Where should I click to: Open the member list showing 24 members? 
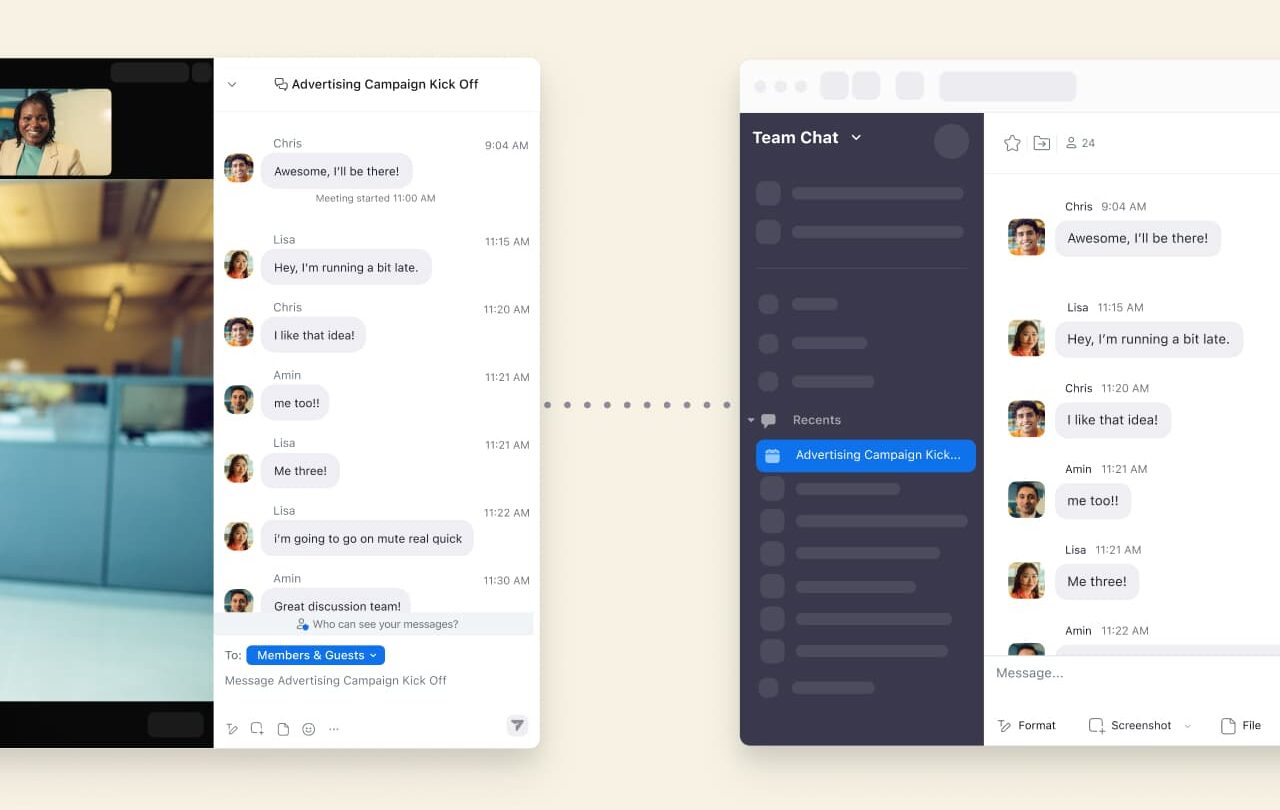coord(1080,143)
